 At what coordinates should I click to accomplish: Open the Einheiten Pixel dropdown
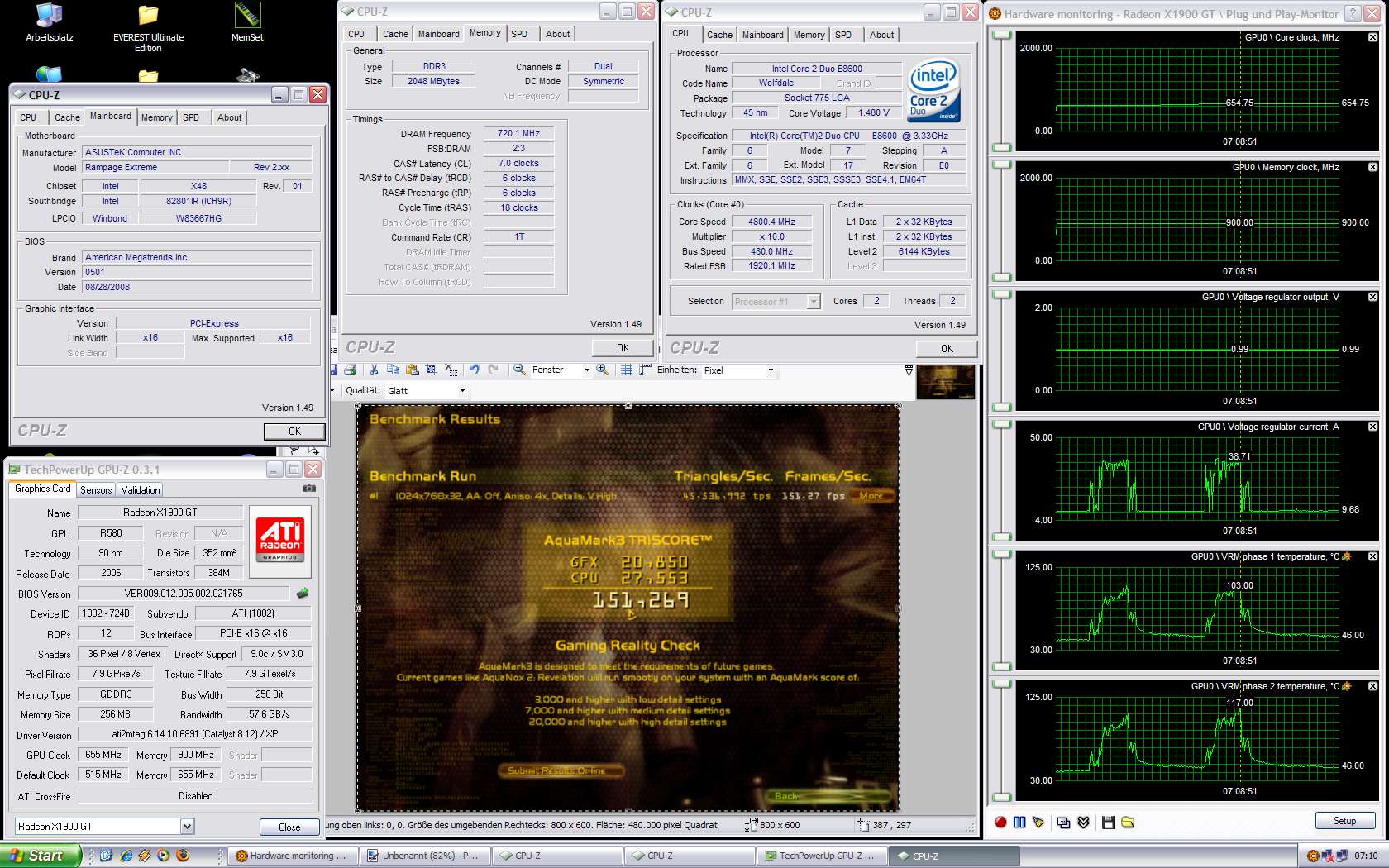pos(771,370)
